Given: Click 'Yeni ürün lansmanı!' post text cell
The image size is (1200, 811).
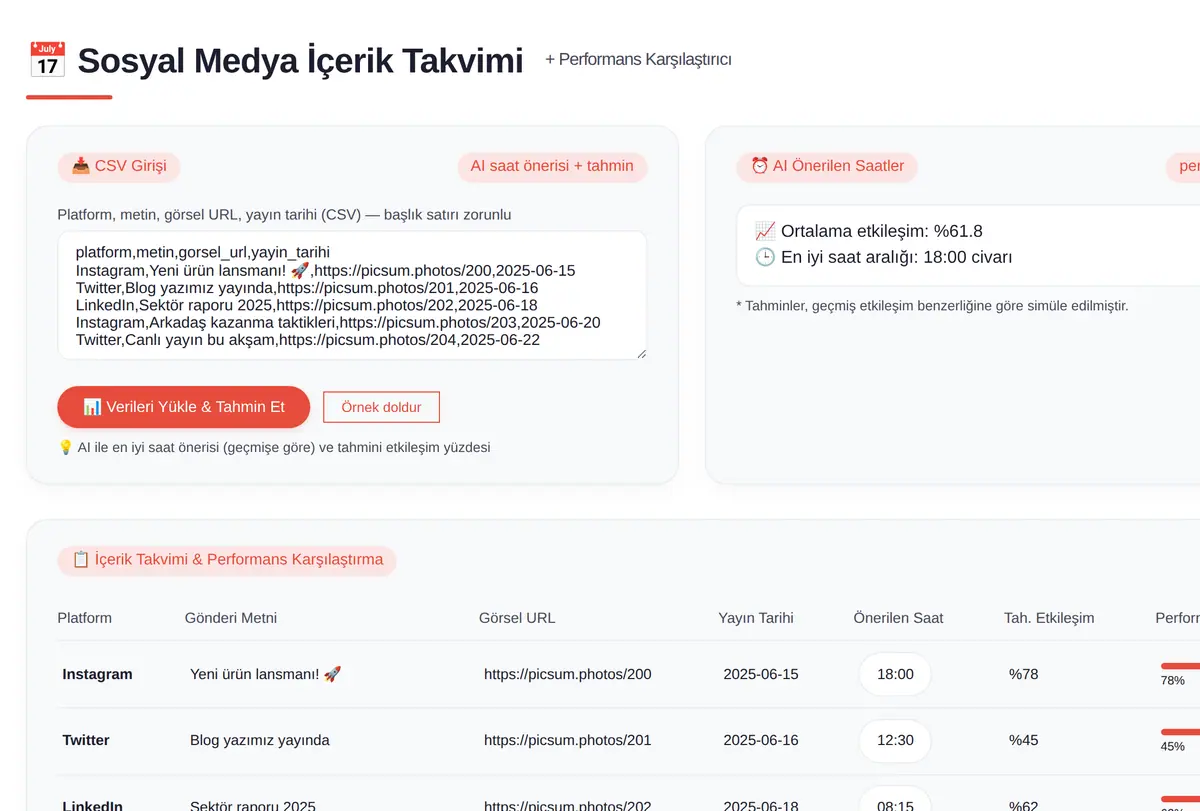Looking at the screenshot, I should pyautogui.click(x=265, y=674).
